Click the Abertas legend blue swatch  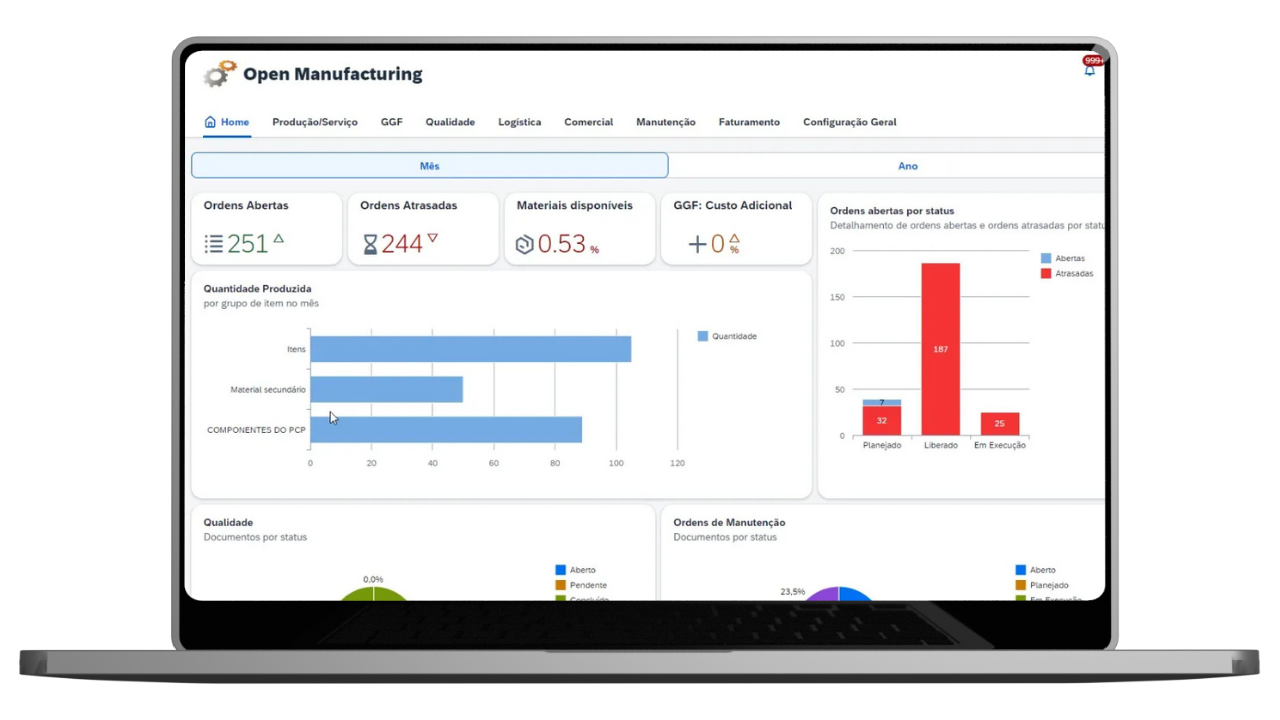click(1046, 258)
